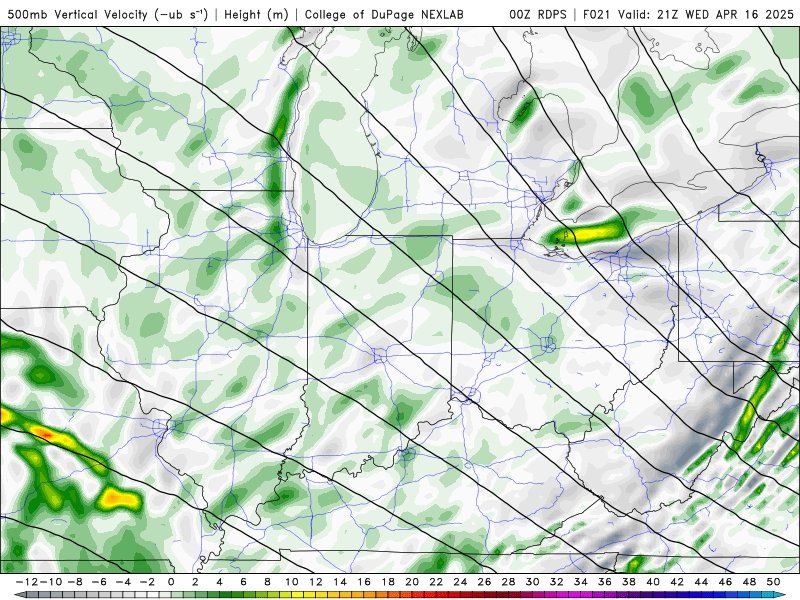Click the '10' value on the color scale
The image size is (800, 600).
(291, 582)
